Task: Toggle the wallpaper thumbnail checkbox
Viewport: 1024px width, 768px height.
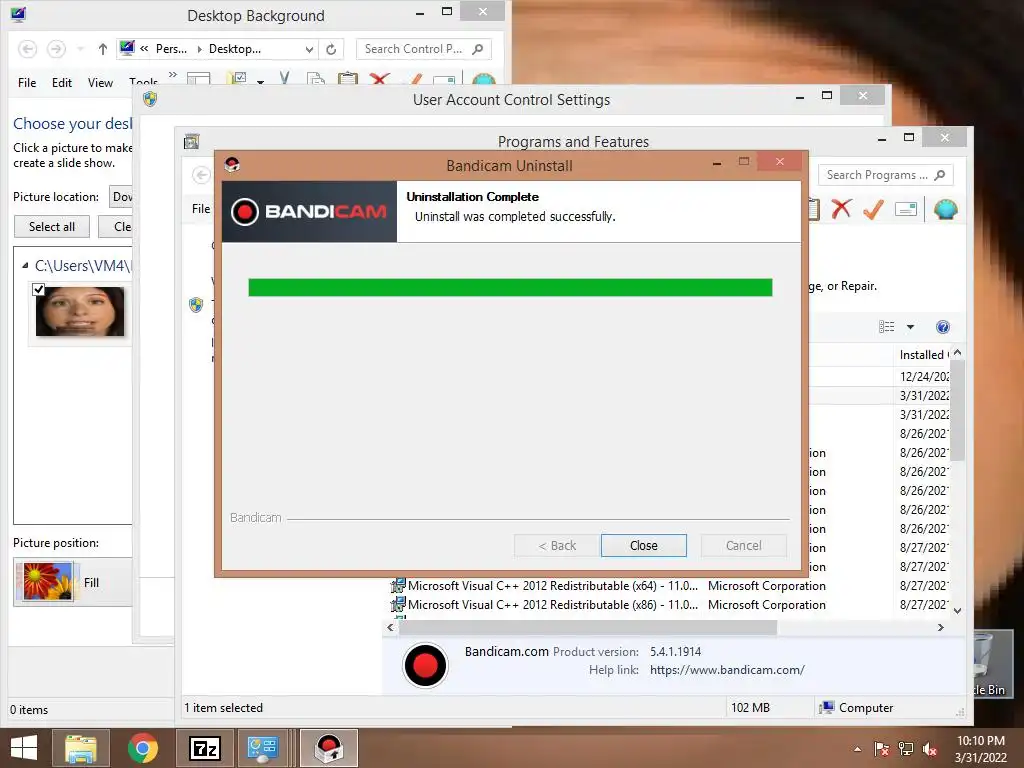Action: point(39,289)
